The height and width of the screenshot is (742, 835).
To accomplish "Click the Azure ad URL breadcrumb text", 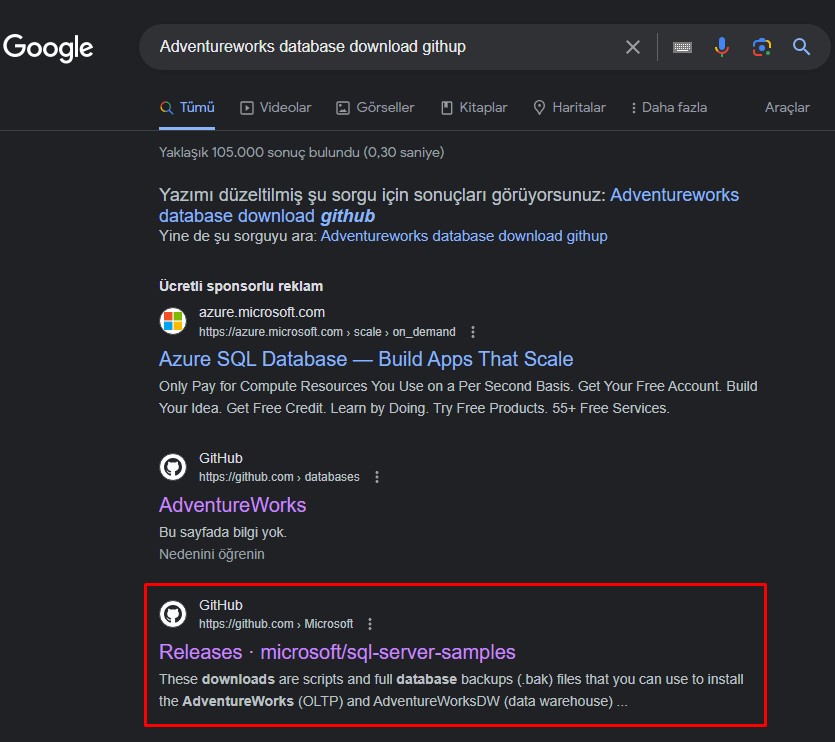I will click(x=327, y=332).
